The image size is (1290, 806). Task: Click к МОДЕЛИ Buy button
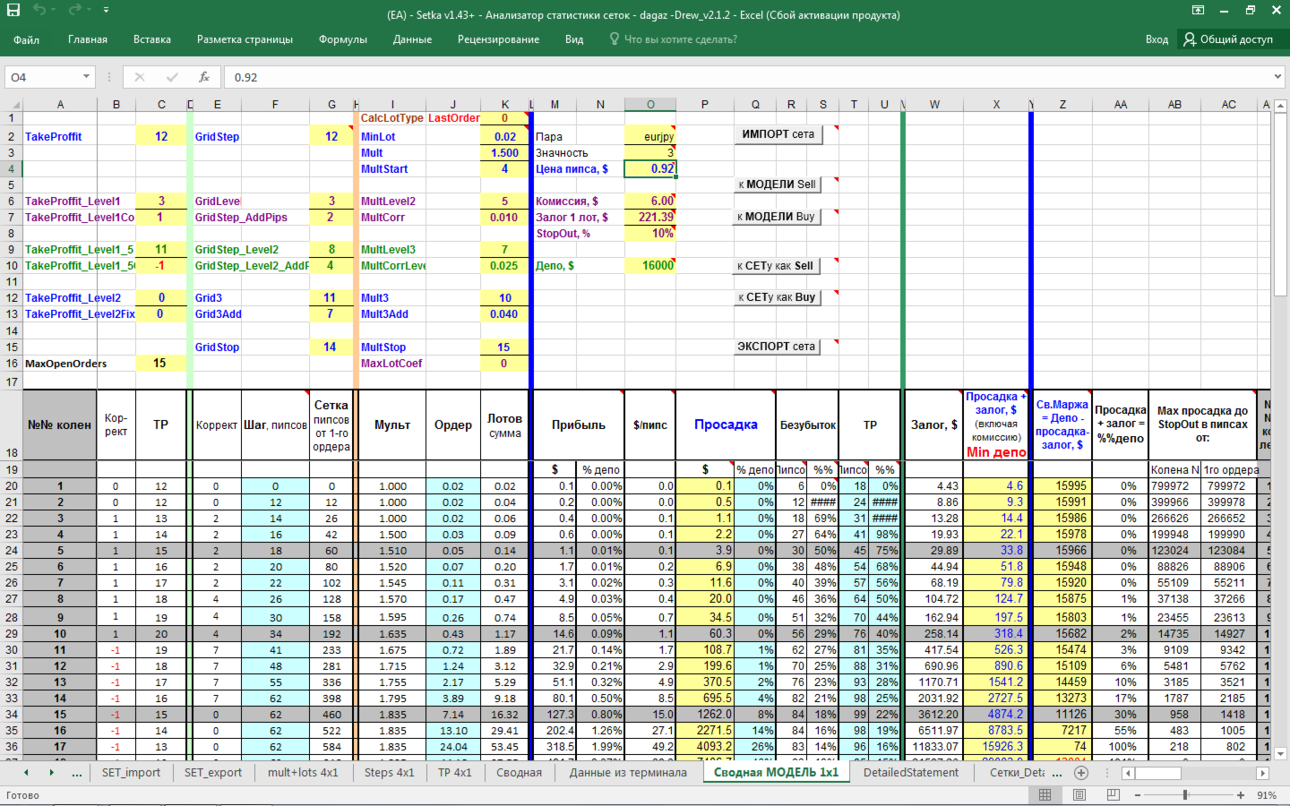pos(778,216)
